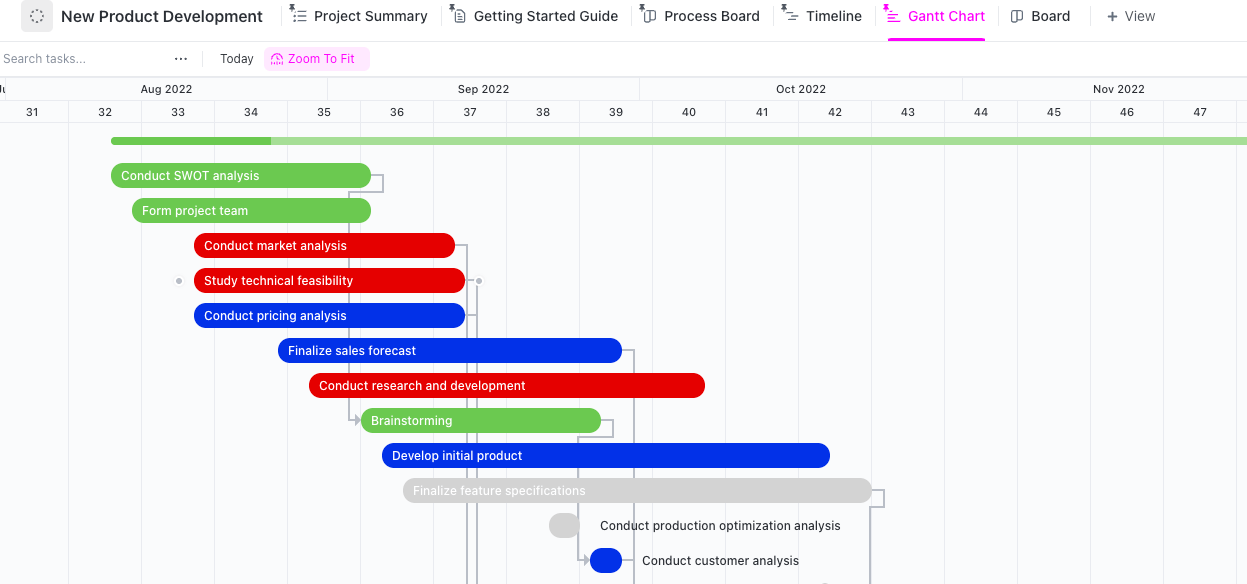Open the Project Summary tab
This screenshot has height=584, width=1247.
(x=370, y=17)
